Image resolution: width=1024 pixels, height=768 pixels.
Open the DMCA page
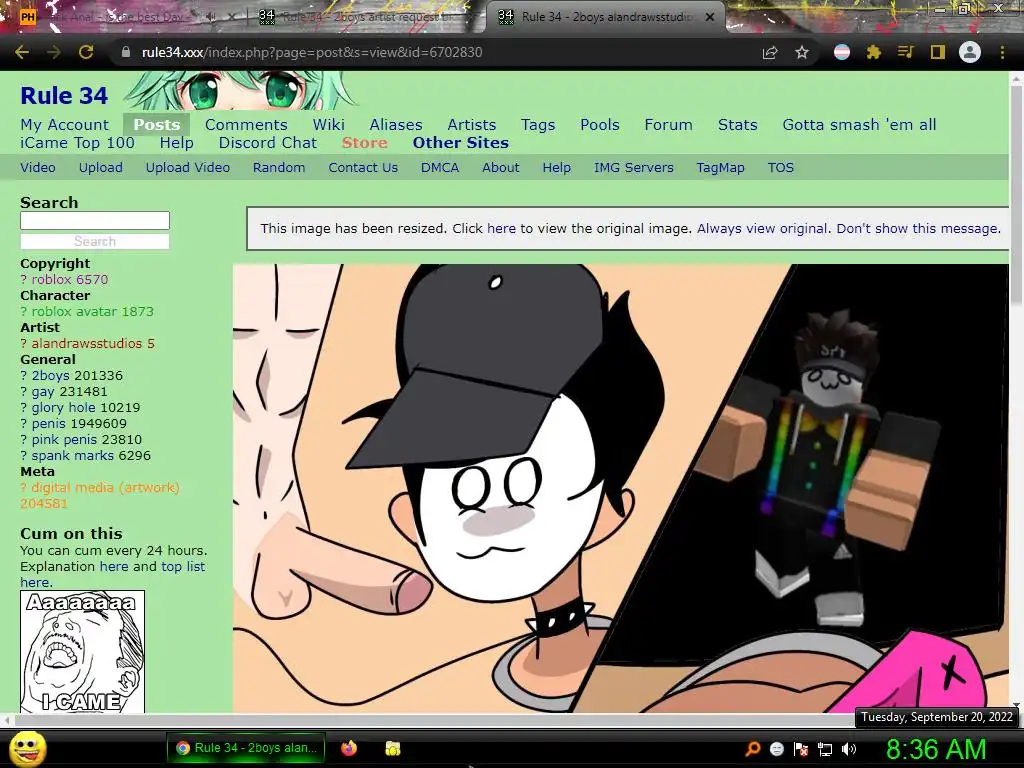[440, 168]
